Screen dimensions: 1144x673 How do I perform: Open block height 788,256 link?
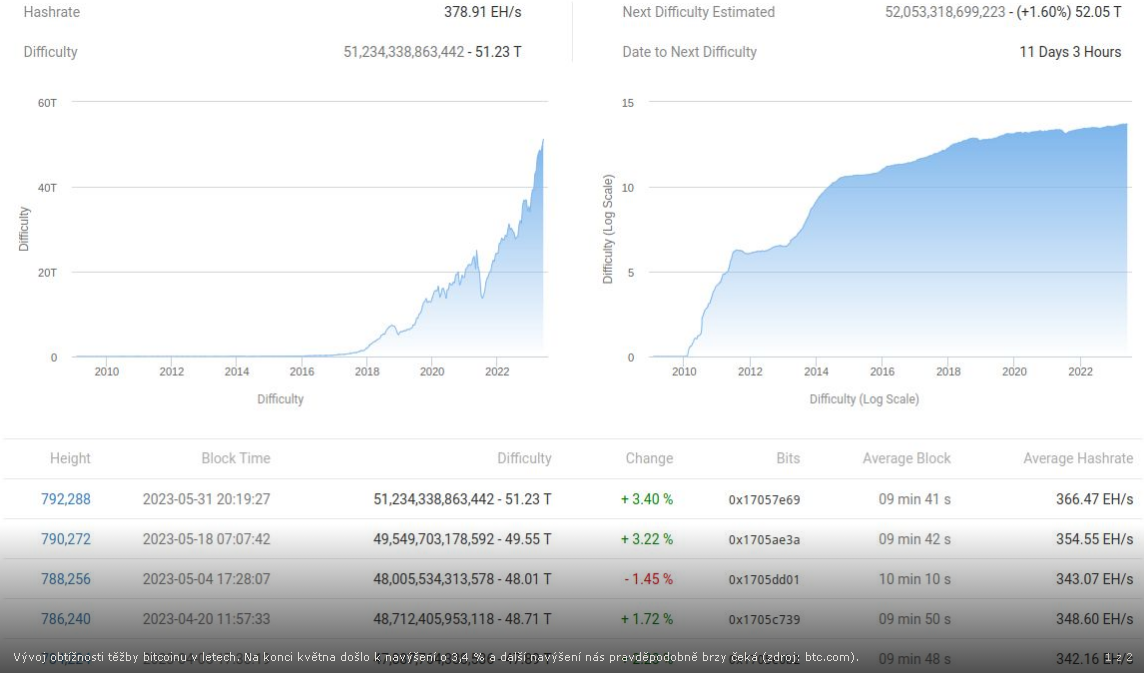pyautogui.click(x=66, y=579)
